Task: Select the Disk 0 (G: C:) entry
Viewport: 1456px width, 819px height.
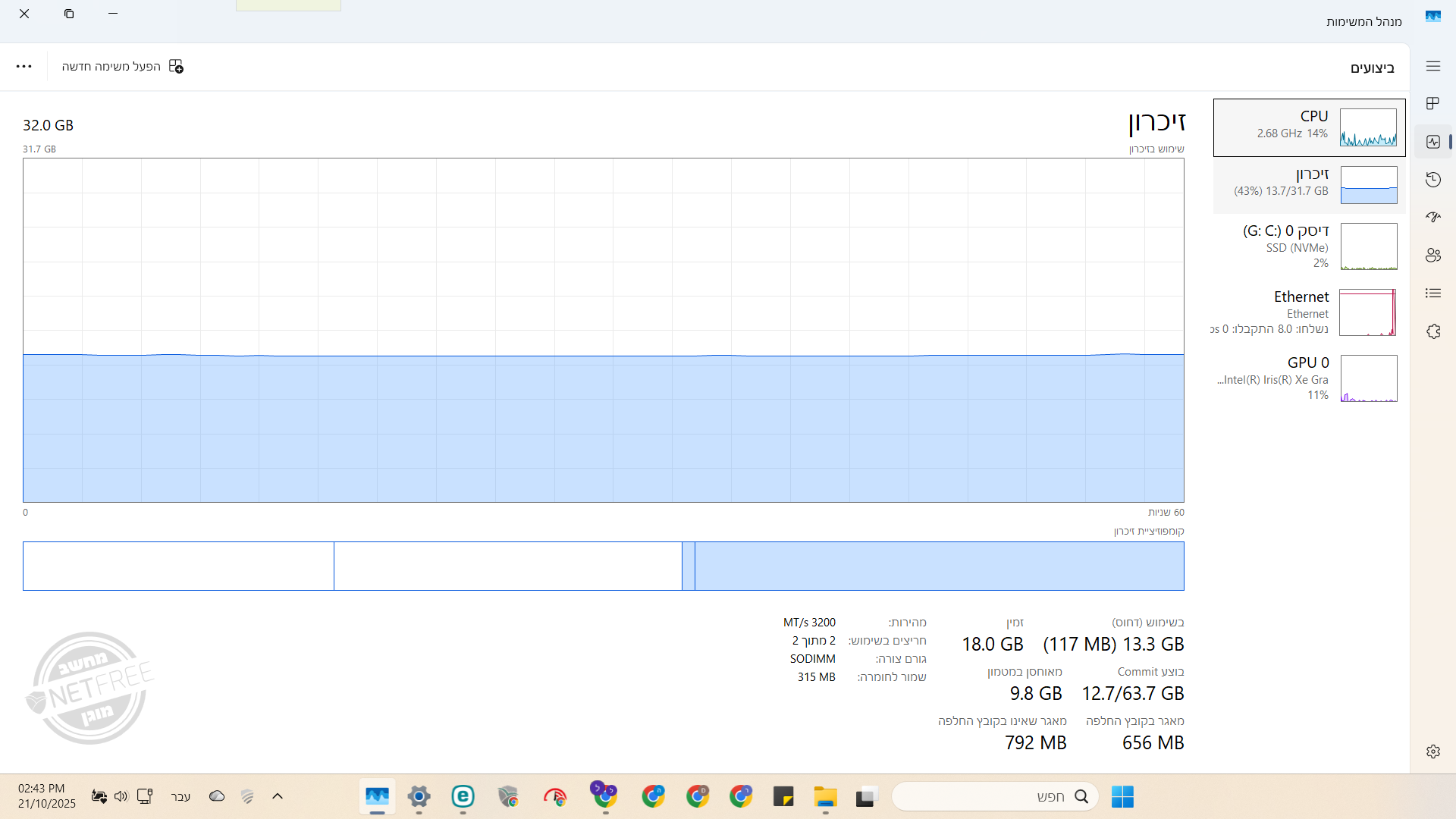Action: (1309, 246)
